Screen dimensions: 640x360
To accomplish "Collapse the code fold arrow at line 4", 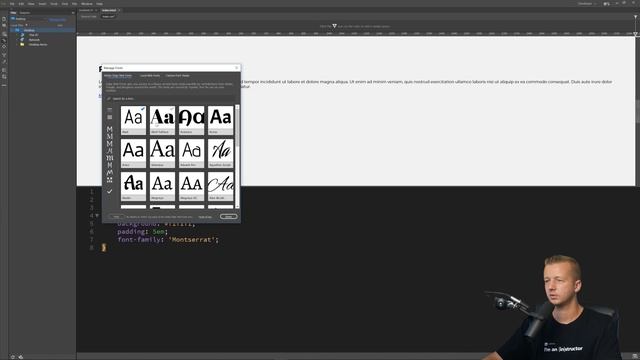I will [x=97, y=216].
